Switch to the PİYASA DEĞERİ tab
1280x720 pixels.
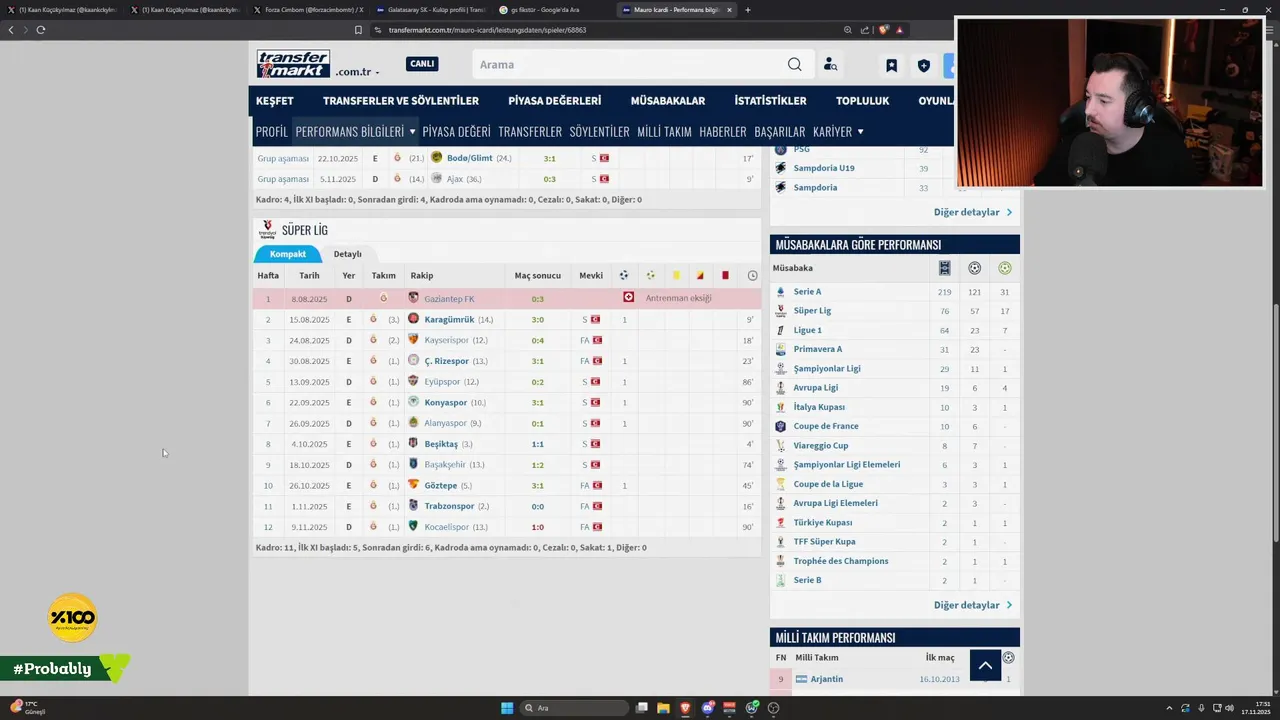tap(456, 132)
